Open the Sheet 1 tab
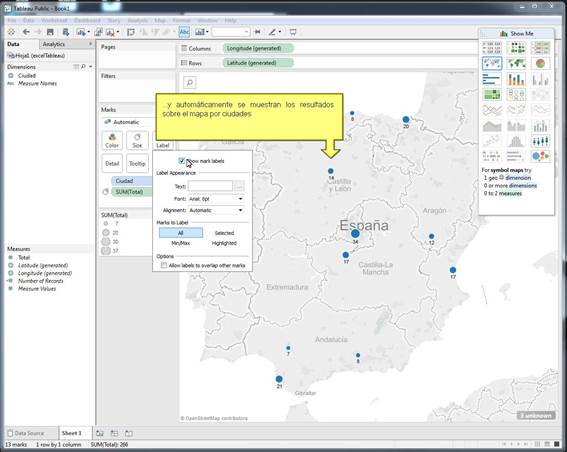The width and height of the screenshot is (567, 452). [x=72, y=433]
